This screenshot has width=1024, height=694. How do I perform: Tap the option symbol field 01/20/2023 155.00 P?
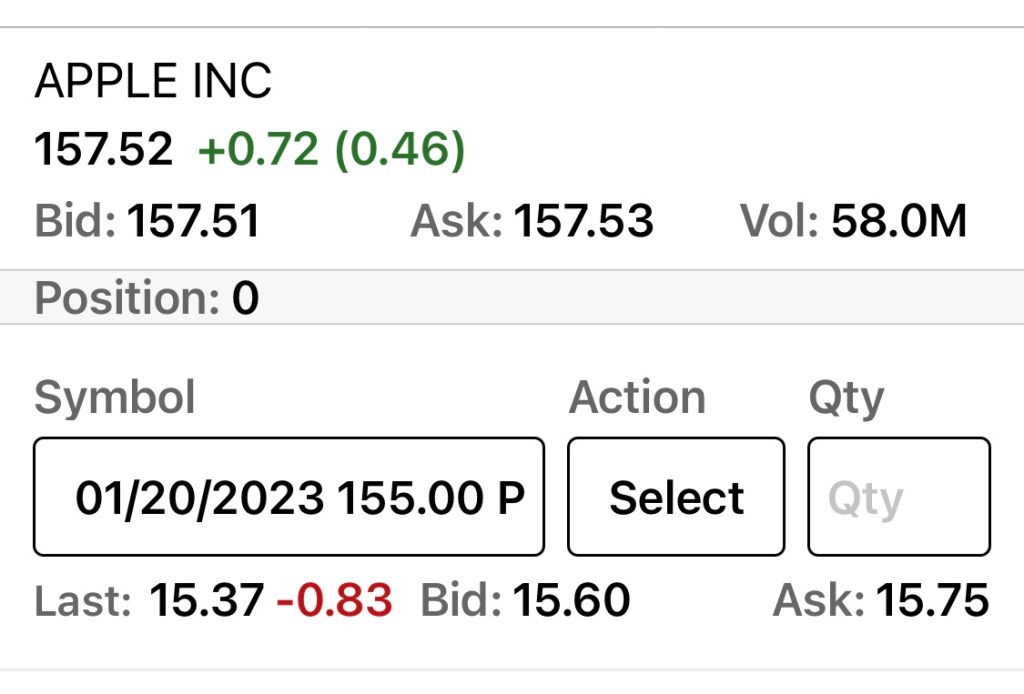pos(289,497)
